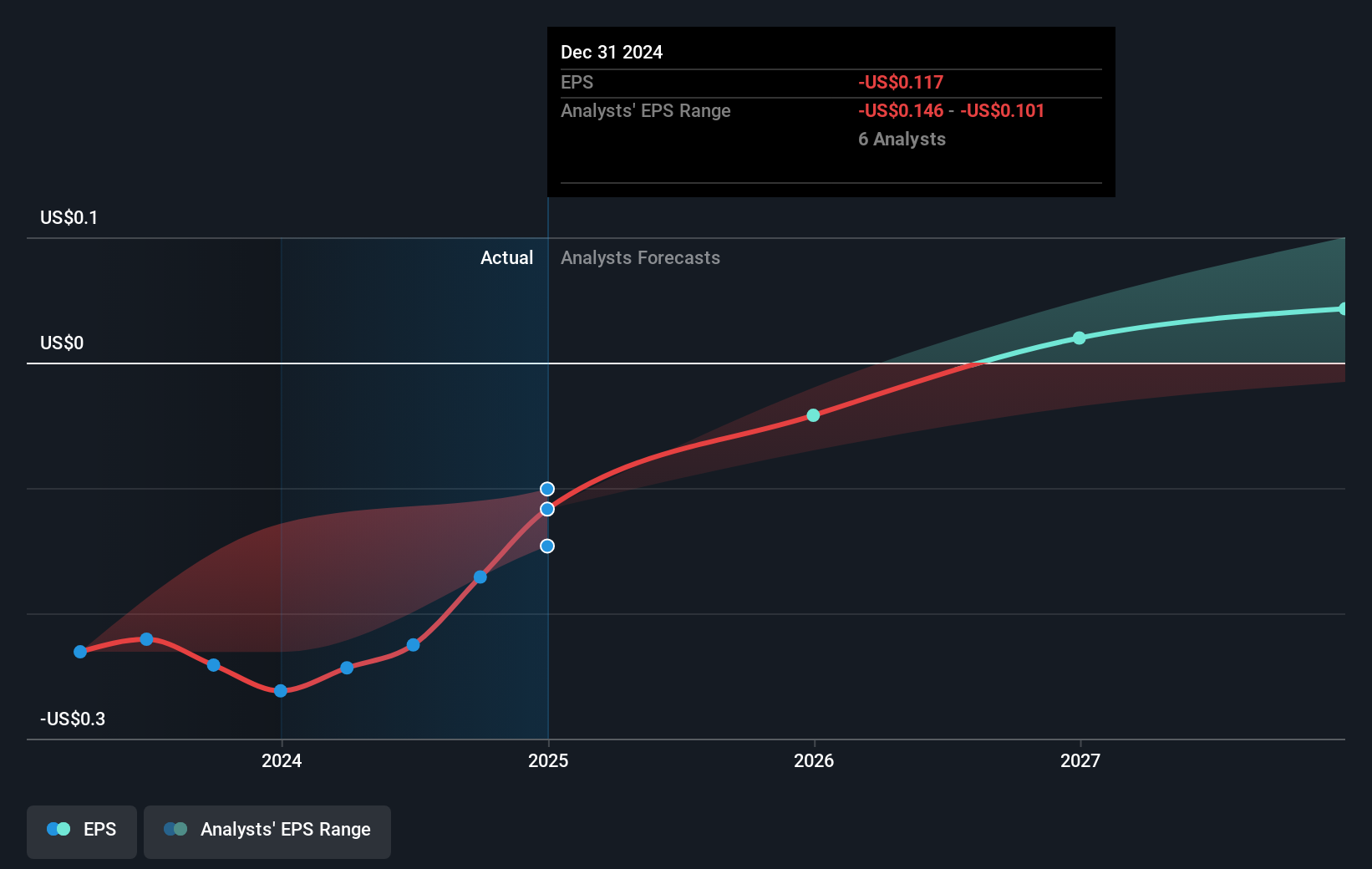Click the first EPS data point on the left
The width and height of the screenshot is (1372, 869).
click(80, 652)
